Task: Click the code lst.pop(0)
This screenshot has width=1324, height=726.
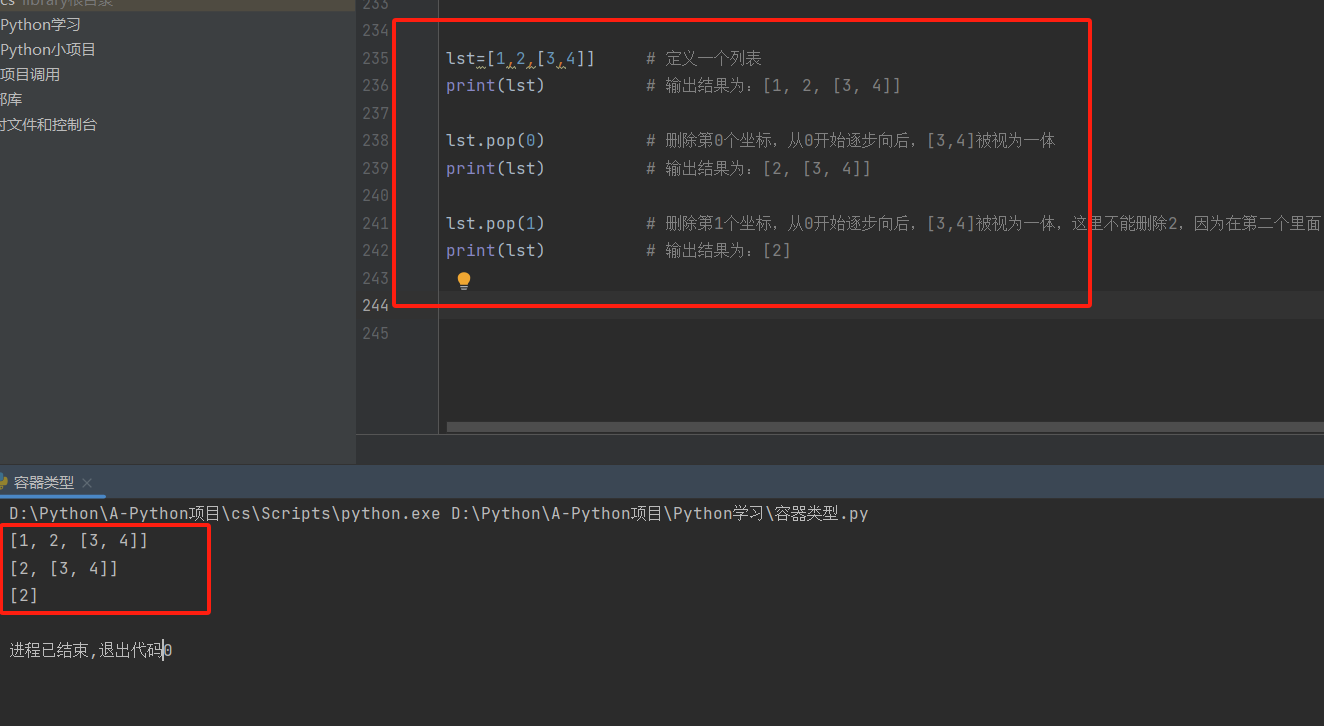Action: pos(495,140)
